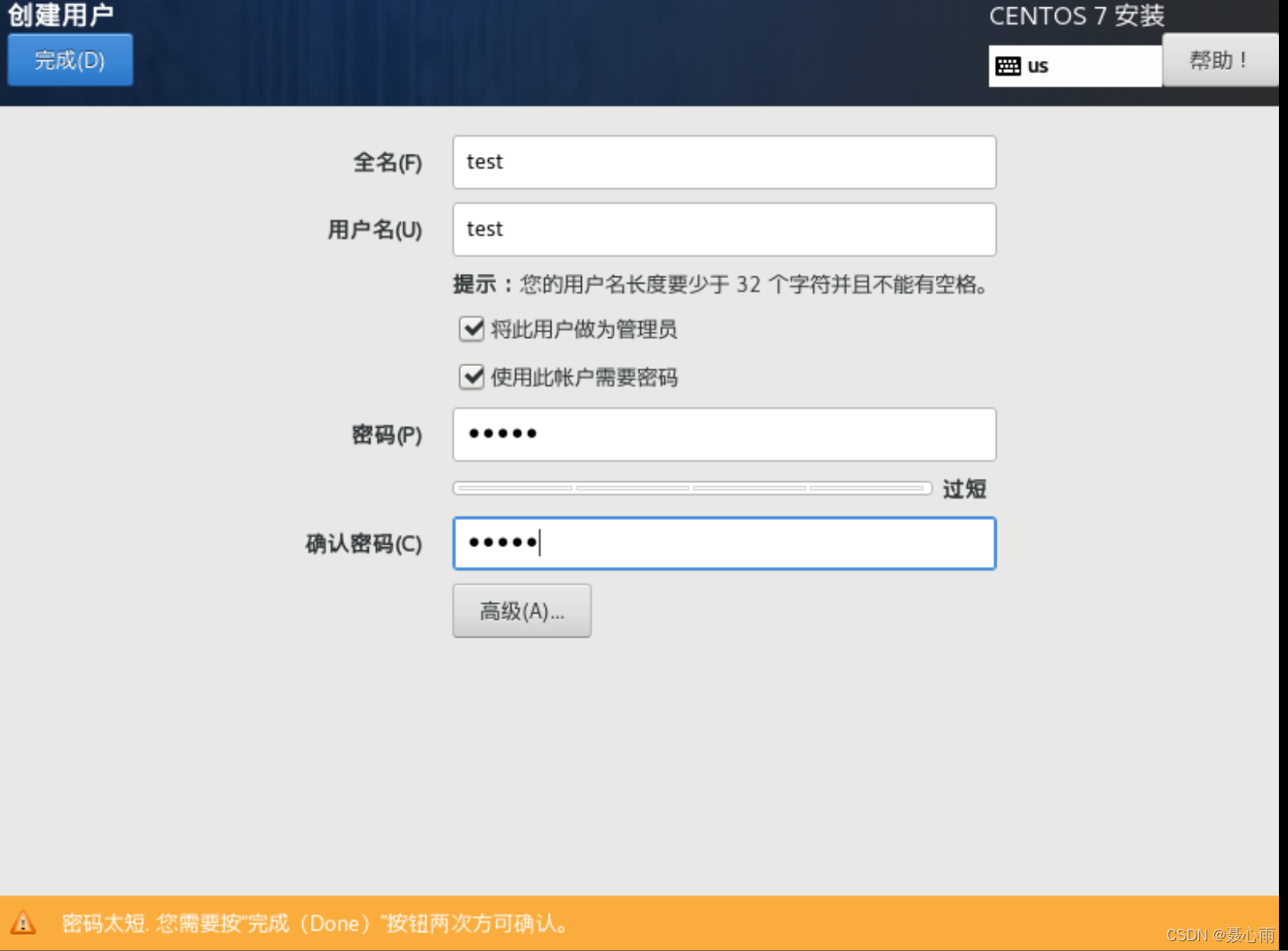Focus the 全名(F) full name field
This screenshot has width=1288, height=951.
(x=724, y=162)
